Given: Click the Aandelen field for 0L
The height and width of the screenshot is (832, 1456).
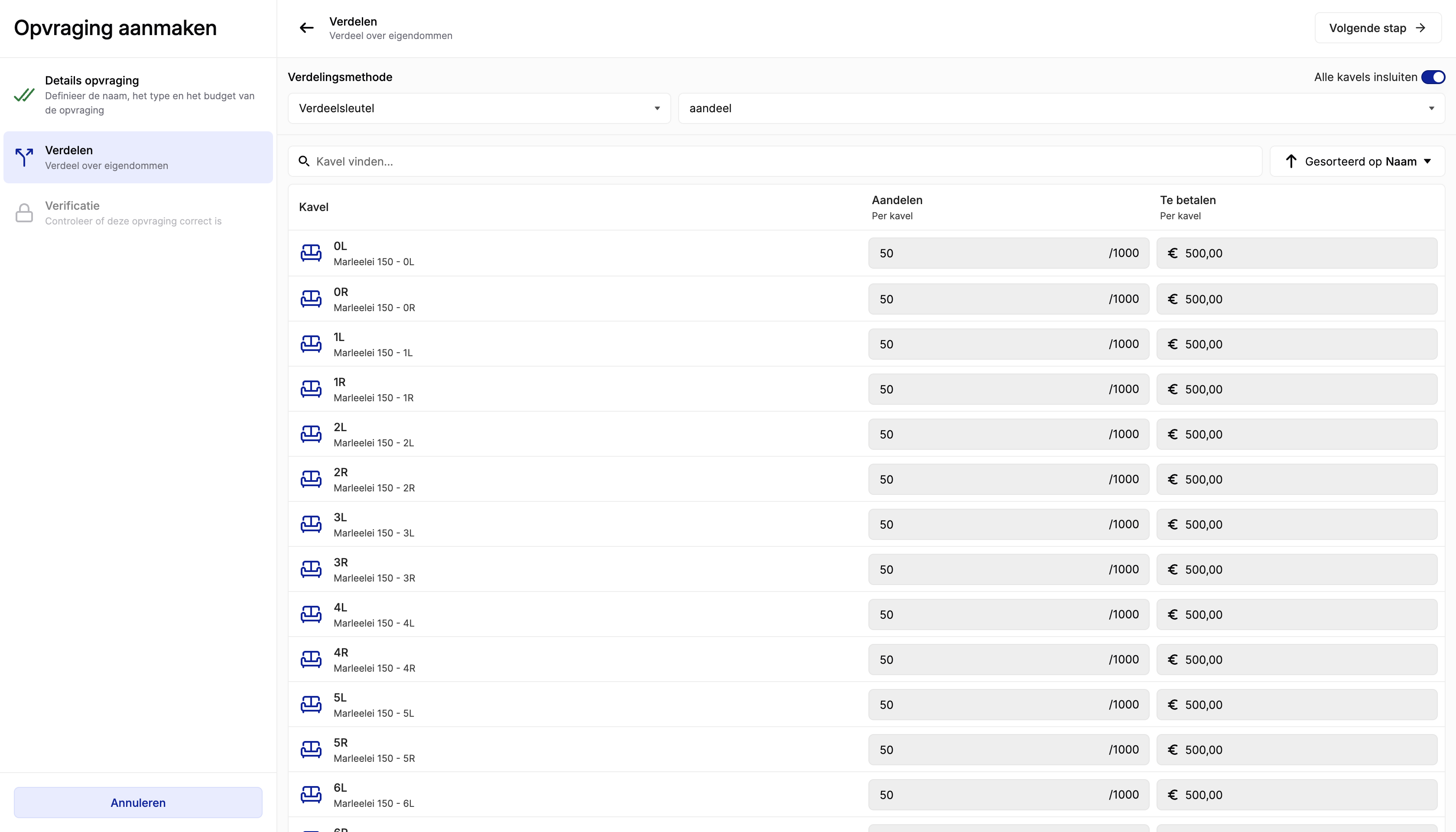Looking at the screenshot, I should [1008, 253].
